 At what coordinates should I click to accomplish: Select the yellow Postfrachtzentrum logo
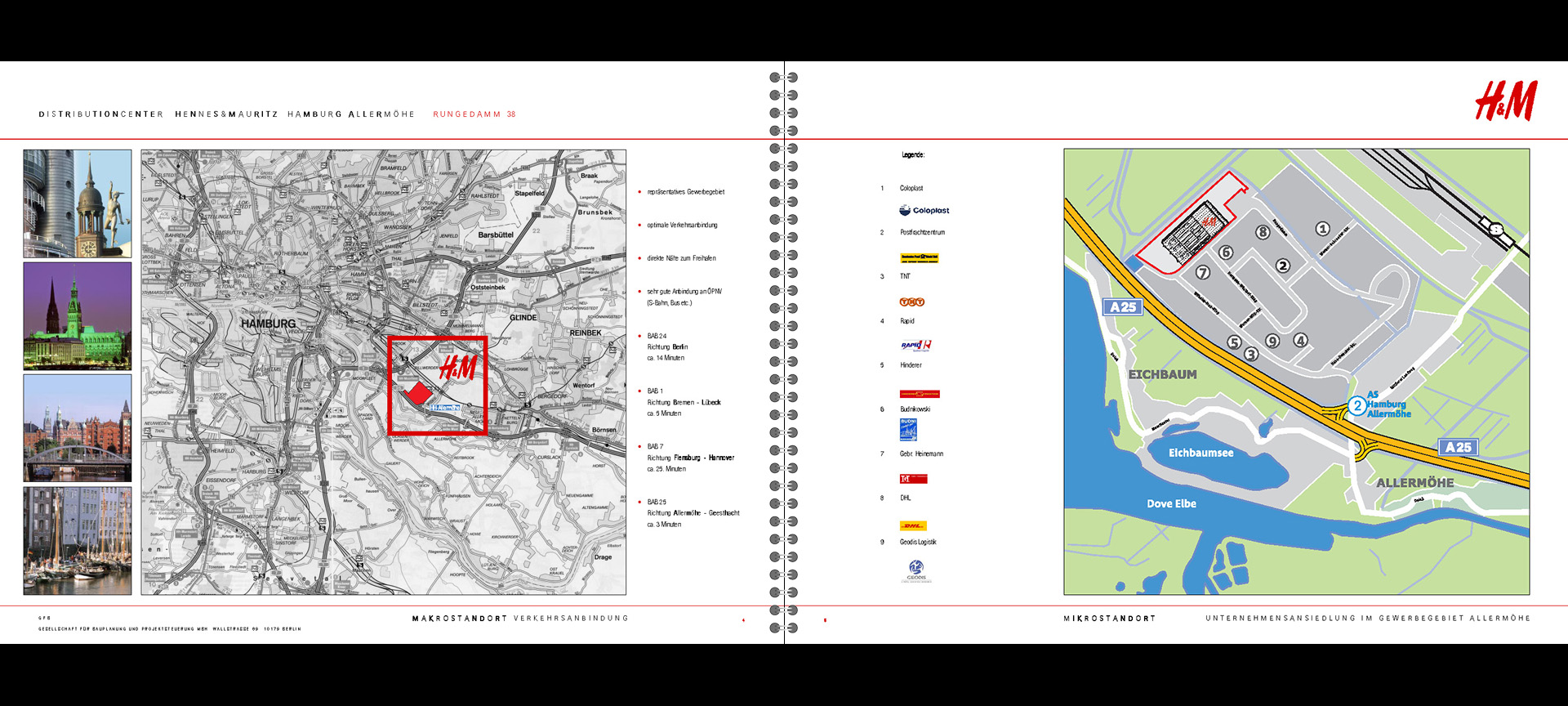[x=919, y=258]
